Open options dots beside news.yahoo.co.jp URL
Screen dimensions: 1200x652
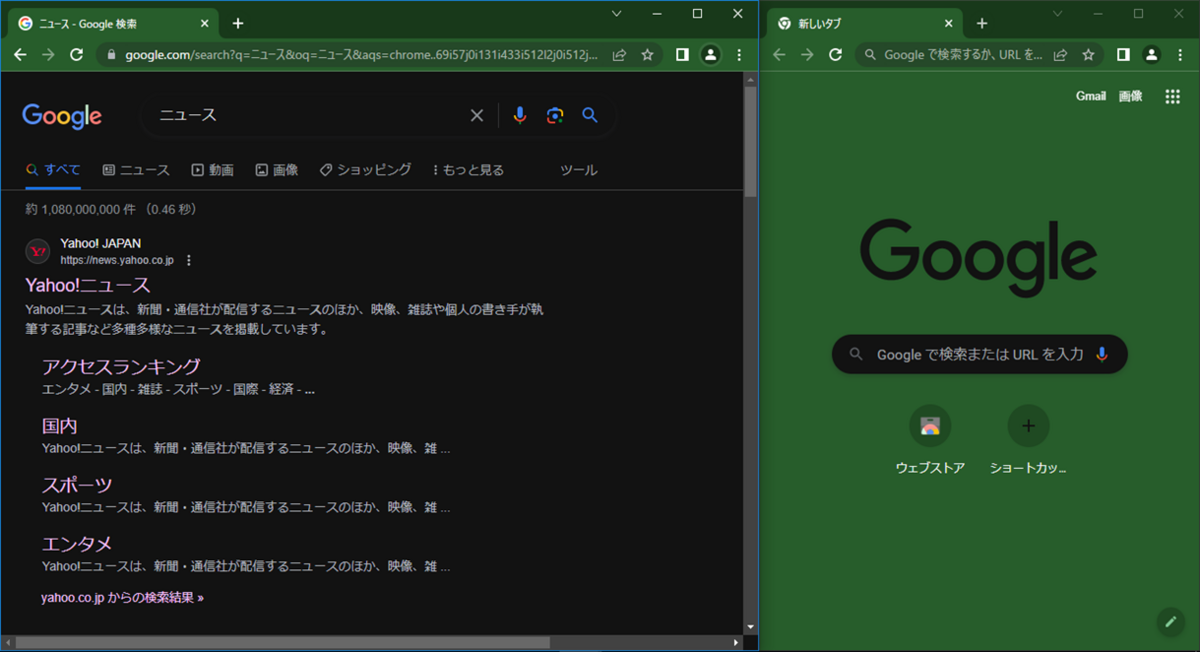[x=189, y=260]
